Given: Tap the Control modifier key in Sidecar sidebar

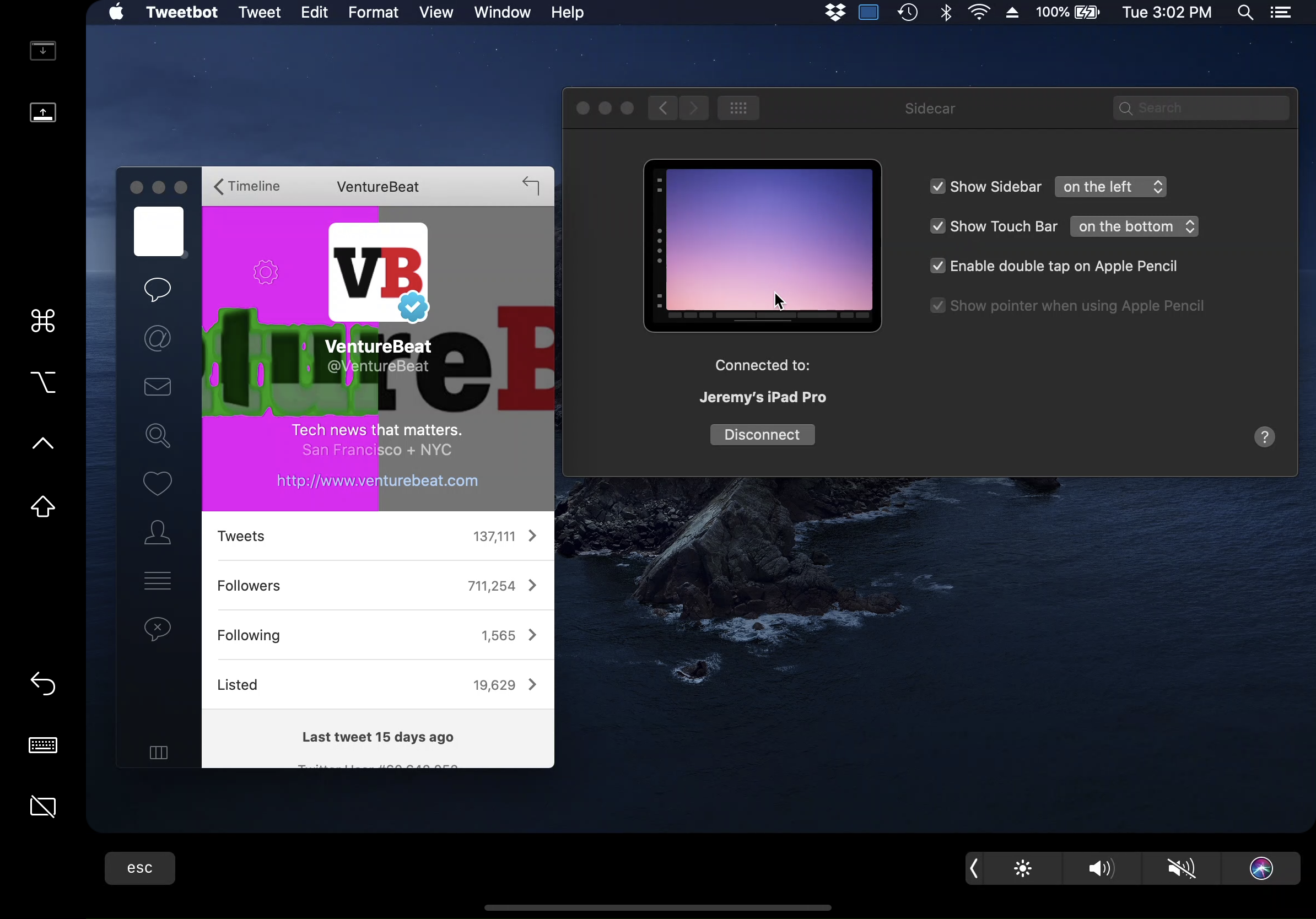Looking at the screenshot, I should point(43,443).
